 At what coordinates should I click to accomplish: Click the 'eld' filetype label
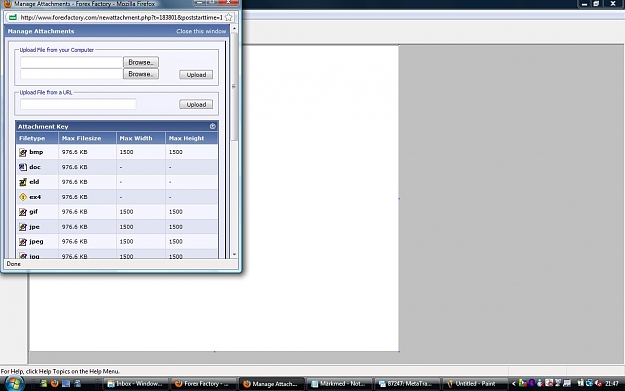[34, 182]
